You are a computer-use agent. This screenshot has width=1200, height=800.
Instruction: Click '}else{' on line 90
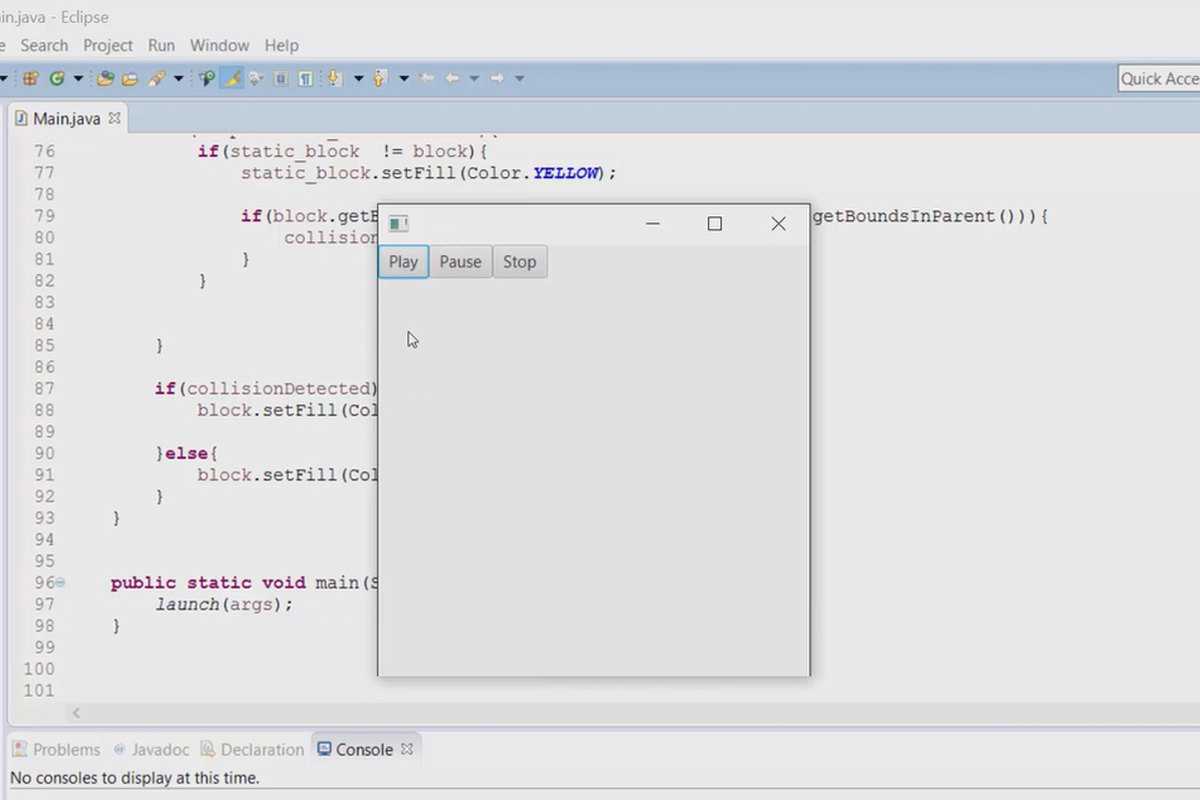tap(187, 453)
